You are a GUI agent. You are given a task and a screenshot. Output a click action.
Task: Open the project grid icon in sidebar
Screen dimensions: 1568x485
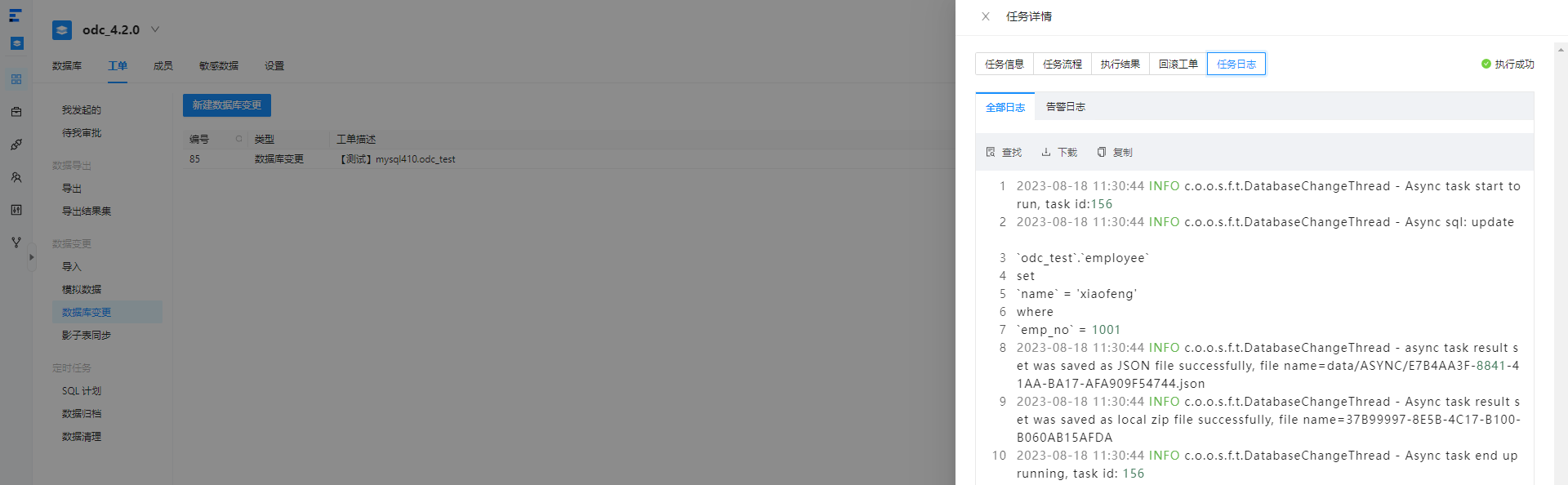(x=16, y=79)
